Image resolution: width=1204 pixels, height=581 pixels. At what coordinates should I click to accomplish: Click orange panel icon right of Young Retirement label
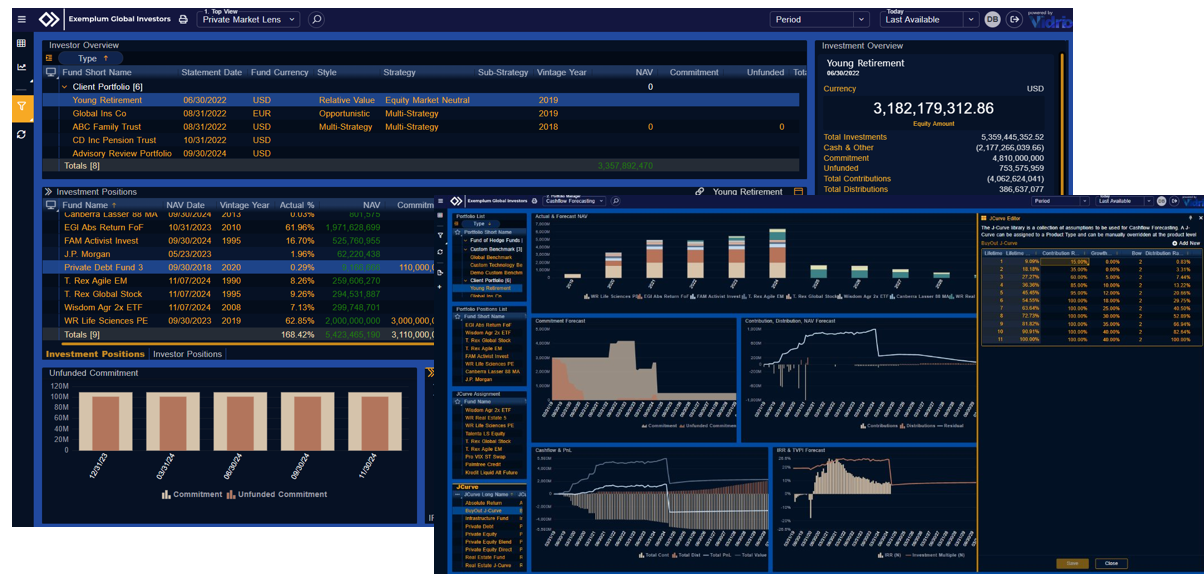pos(798,192)
